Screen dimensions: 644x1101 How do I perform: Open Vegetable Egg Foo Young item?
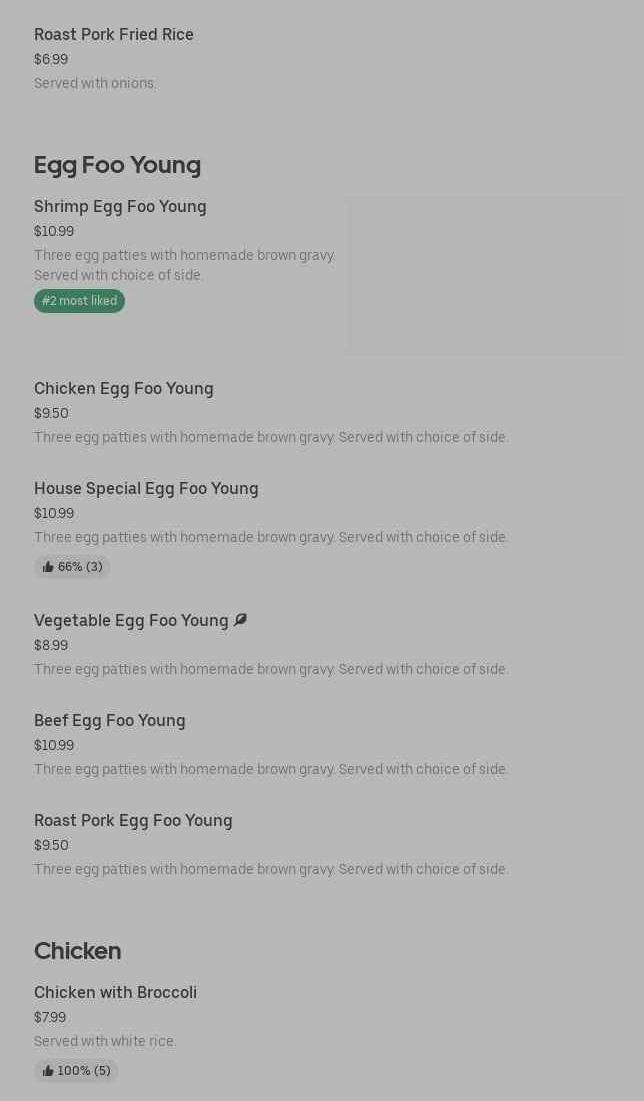131,621
